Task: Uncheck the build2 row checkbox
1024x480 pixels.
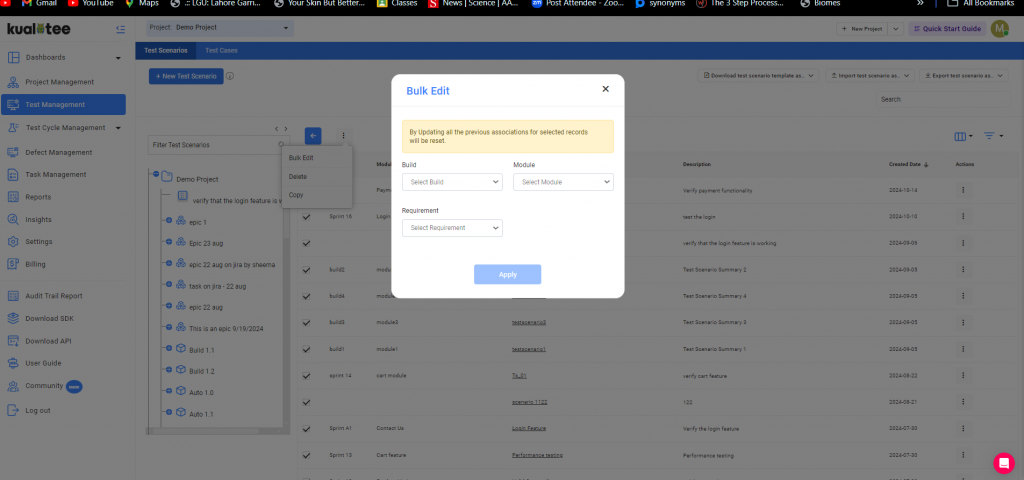Action: point(306,270)
